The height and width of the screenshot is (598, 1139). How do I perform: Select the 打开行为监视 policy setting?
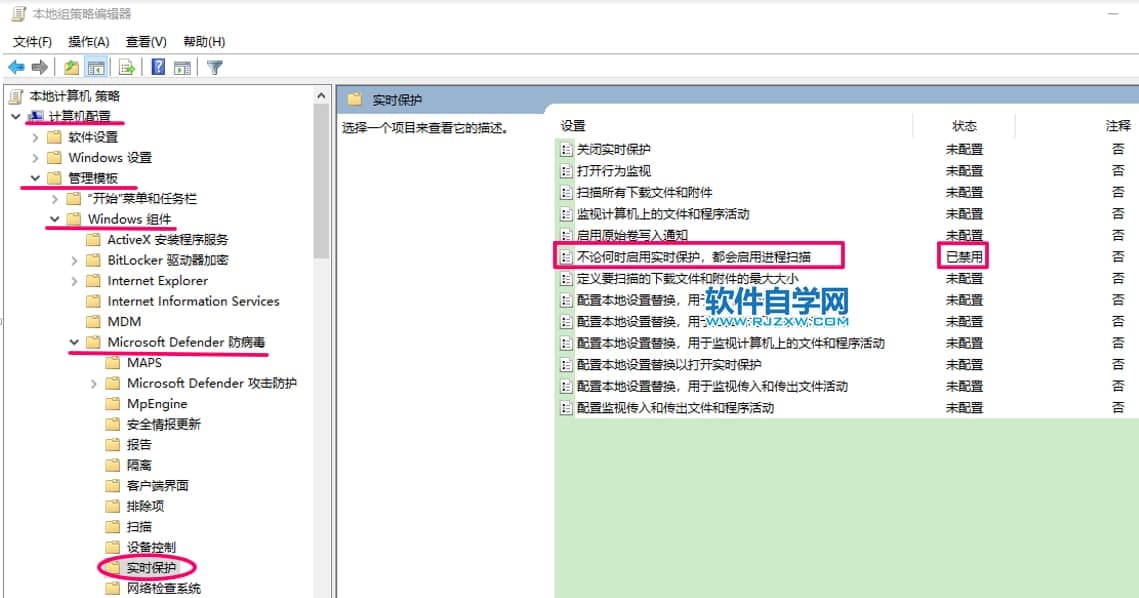[613, 171]
